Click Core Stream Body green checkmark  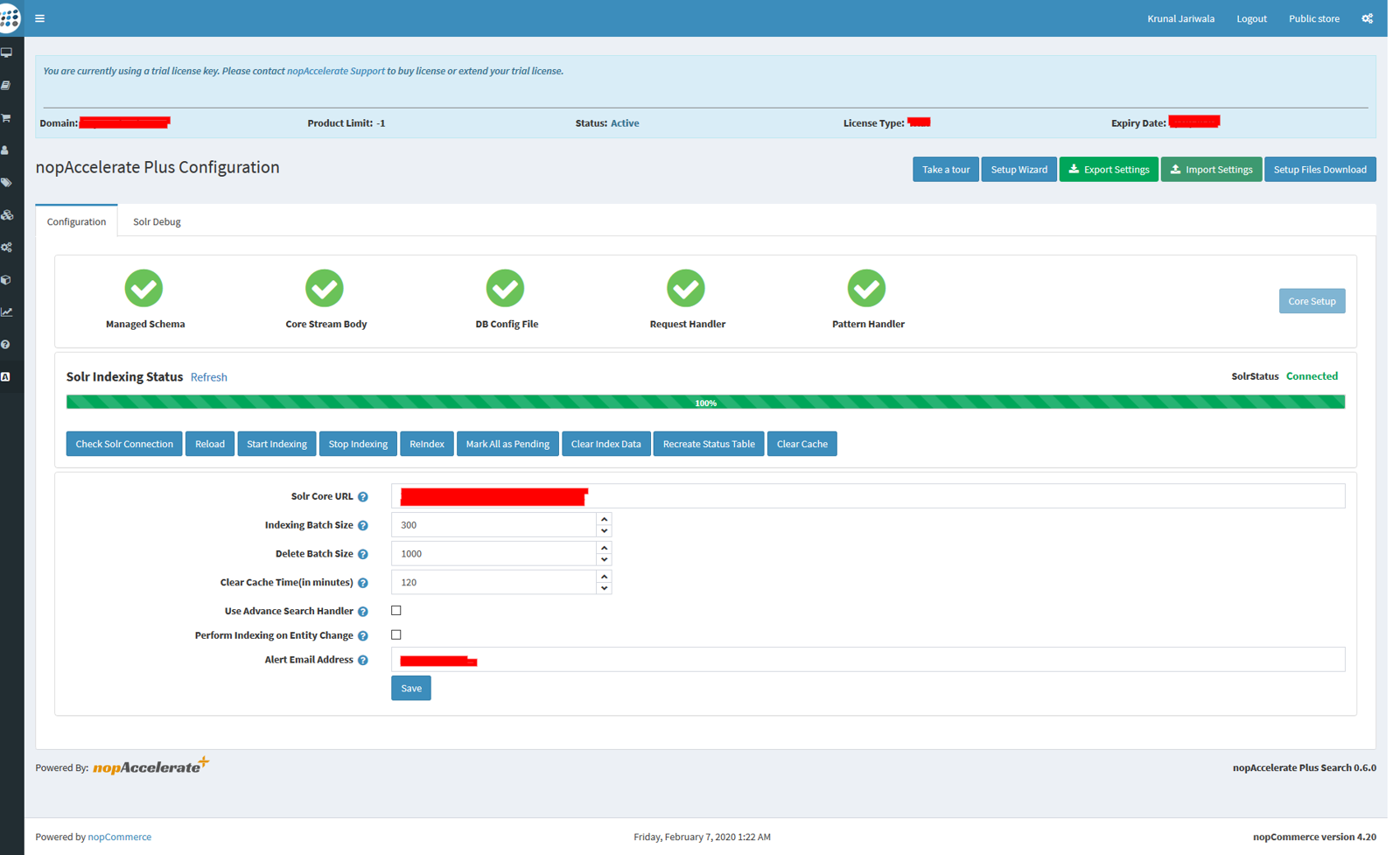(x=325, y=288)
